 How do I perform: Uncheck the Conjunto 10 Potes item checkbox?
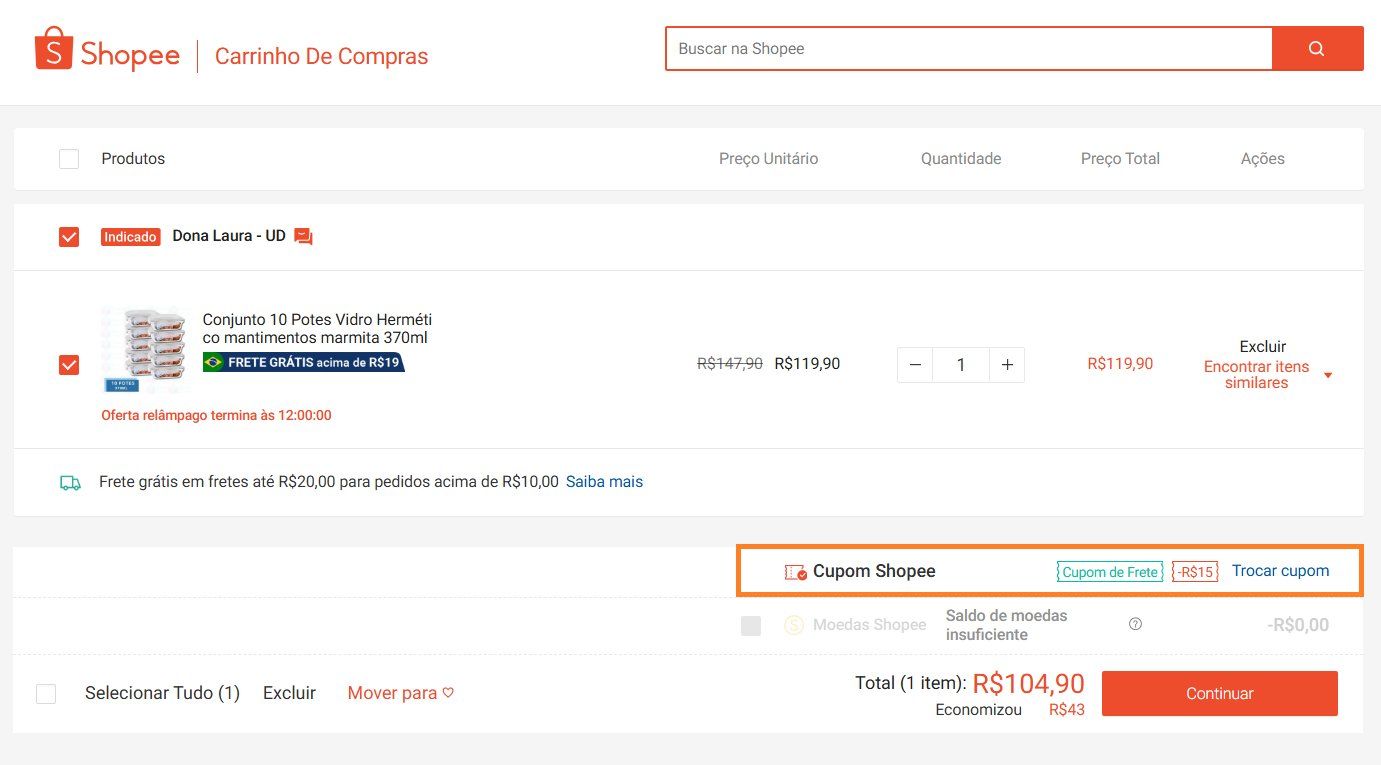[x=69, y=365]
